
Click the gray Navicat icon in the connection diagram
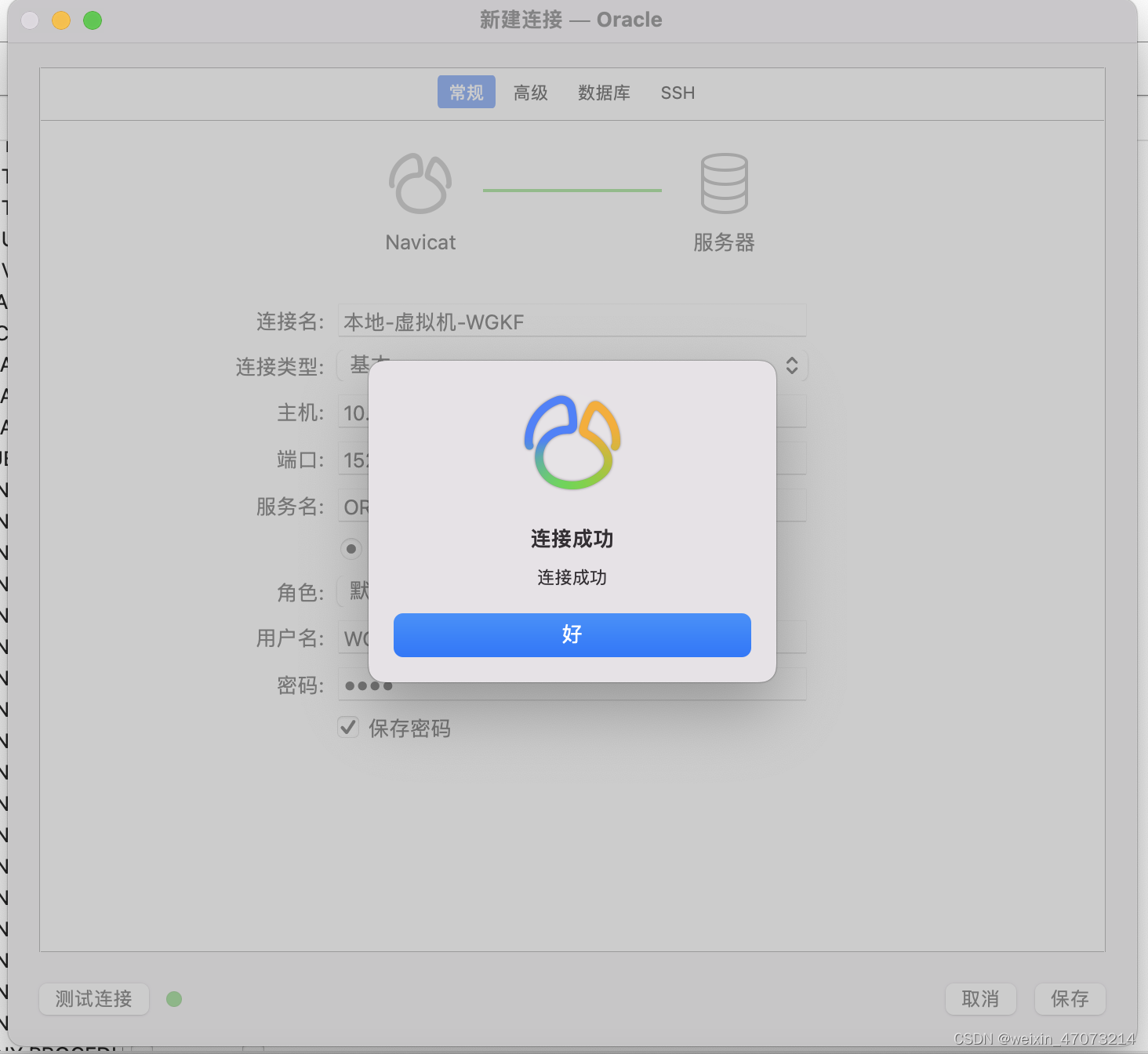click(420, 184)
